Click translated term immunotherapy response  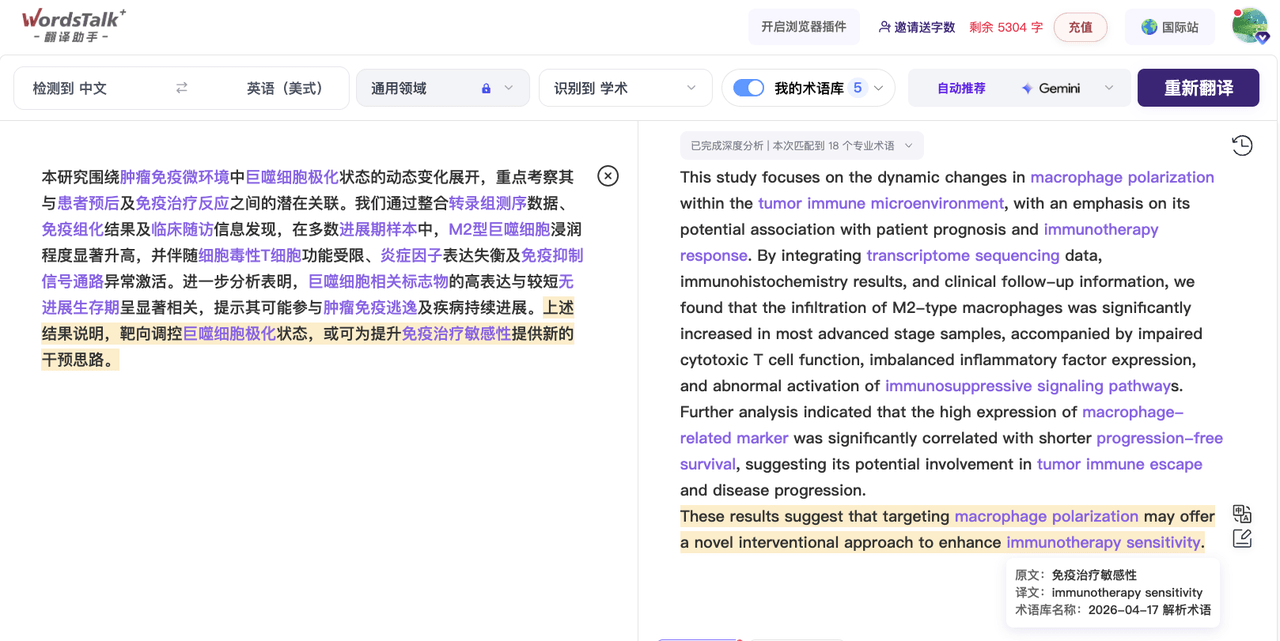tap(1101, 229)
